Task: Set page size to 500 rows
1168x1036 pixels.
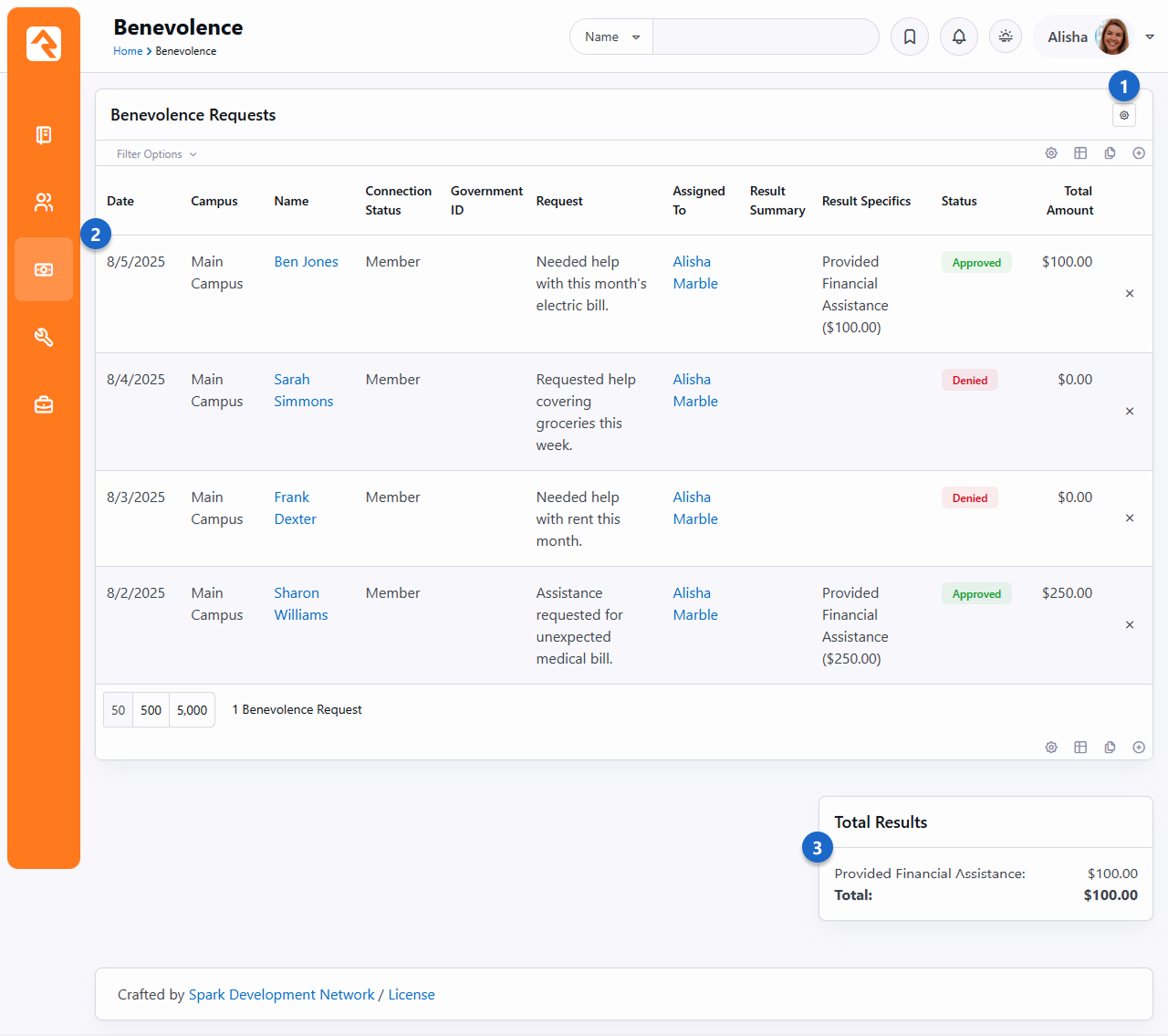Action: 151,710
